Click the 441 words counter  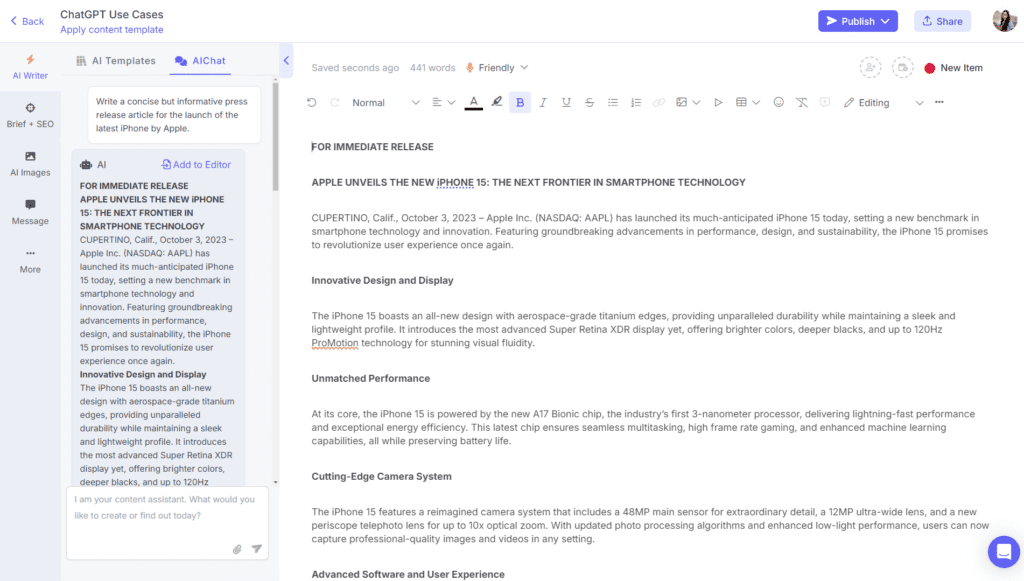[432, 68]
